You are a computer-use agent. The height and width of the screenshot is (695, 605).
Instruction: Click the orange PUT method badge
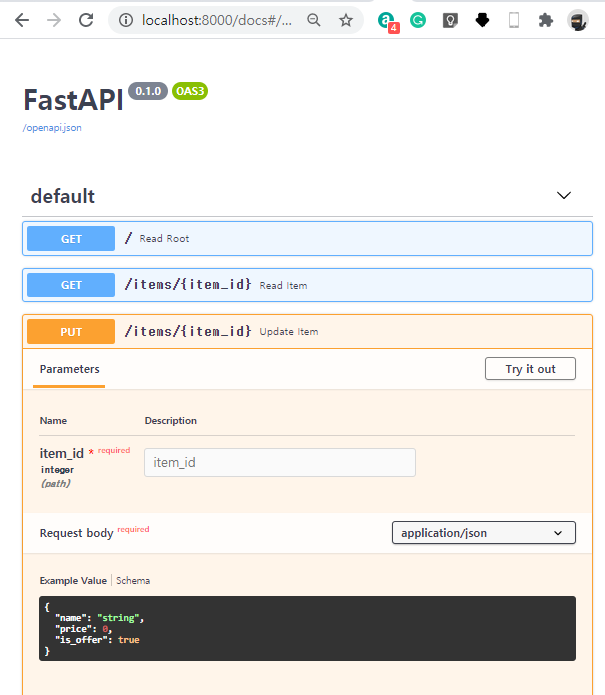(71, 332)
